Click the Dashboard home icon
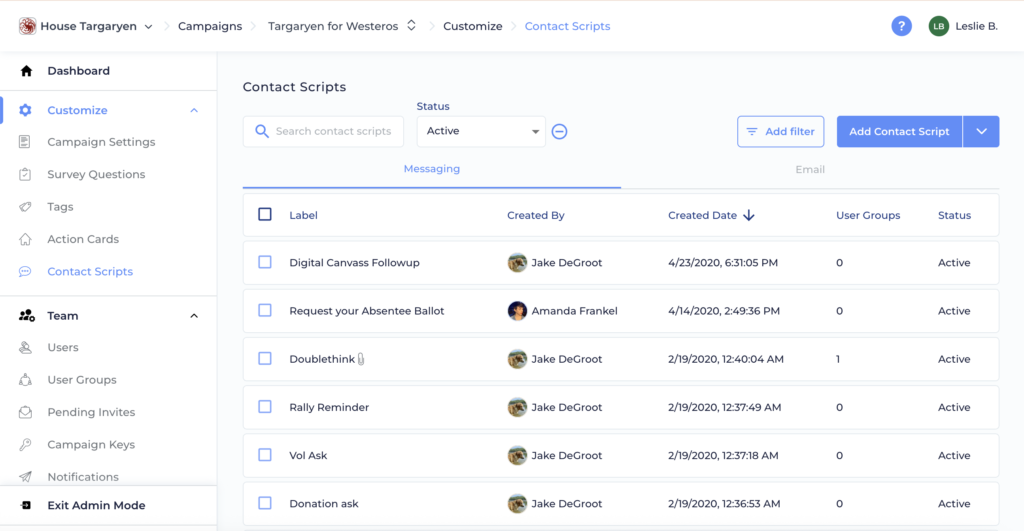Viewport: 1024px width, 531px height. coord(26,71)
